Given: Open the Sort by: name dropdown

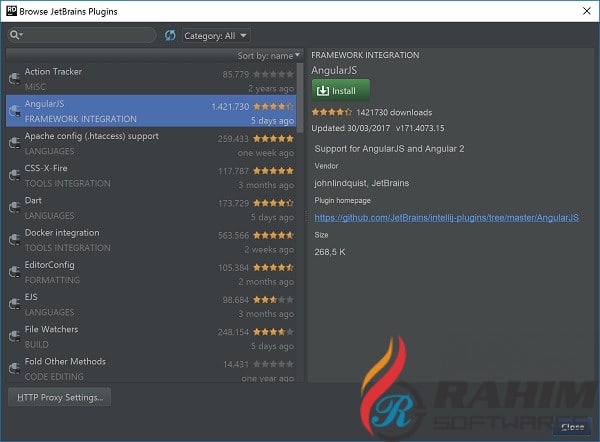Looking at the screenshot, I should [x=269, y=56].
